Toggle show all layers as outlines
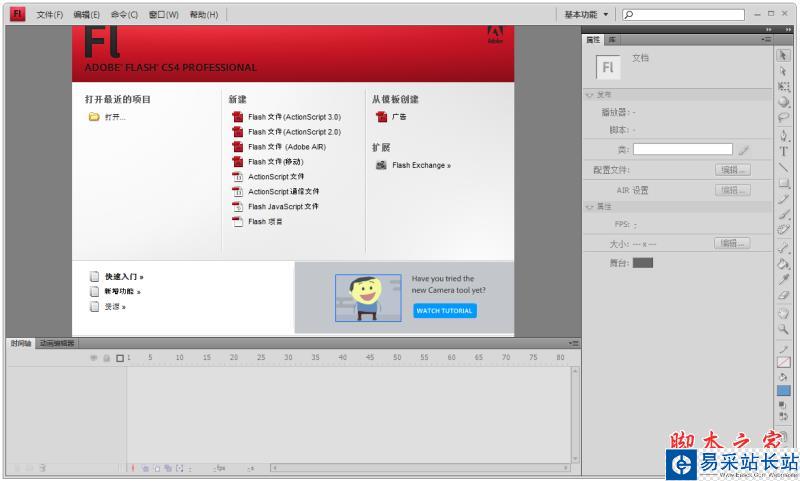Viewport: 800px width, 481px height. click(x=120, y=358)
